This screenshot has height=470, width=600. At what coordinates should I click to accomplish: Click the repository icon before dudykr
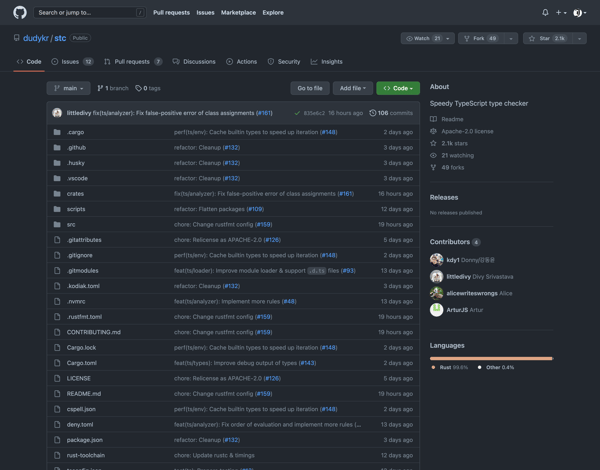tap(16, 38)
